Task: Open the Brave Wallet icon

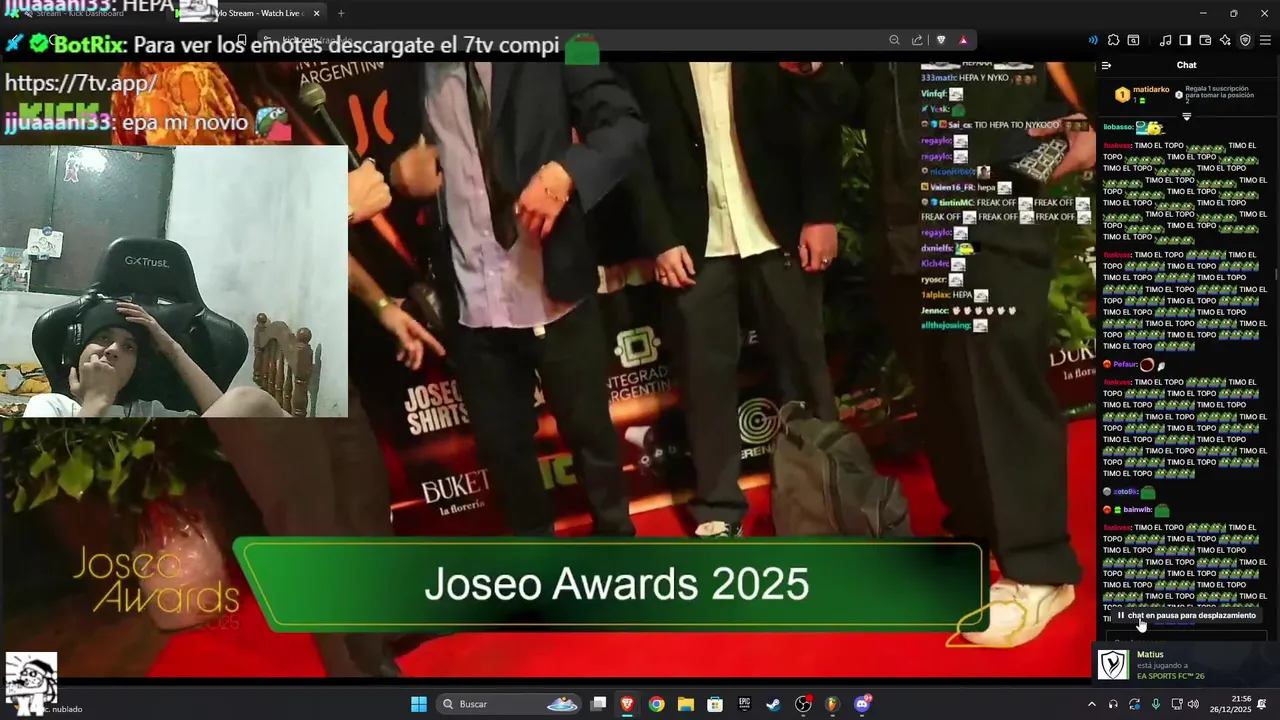Action: (x=1205, y=40)
